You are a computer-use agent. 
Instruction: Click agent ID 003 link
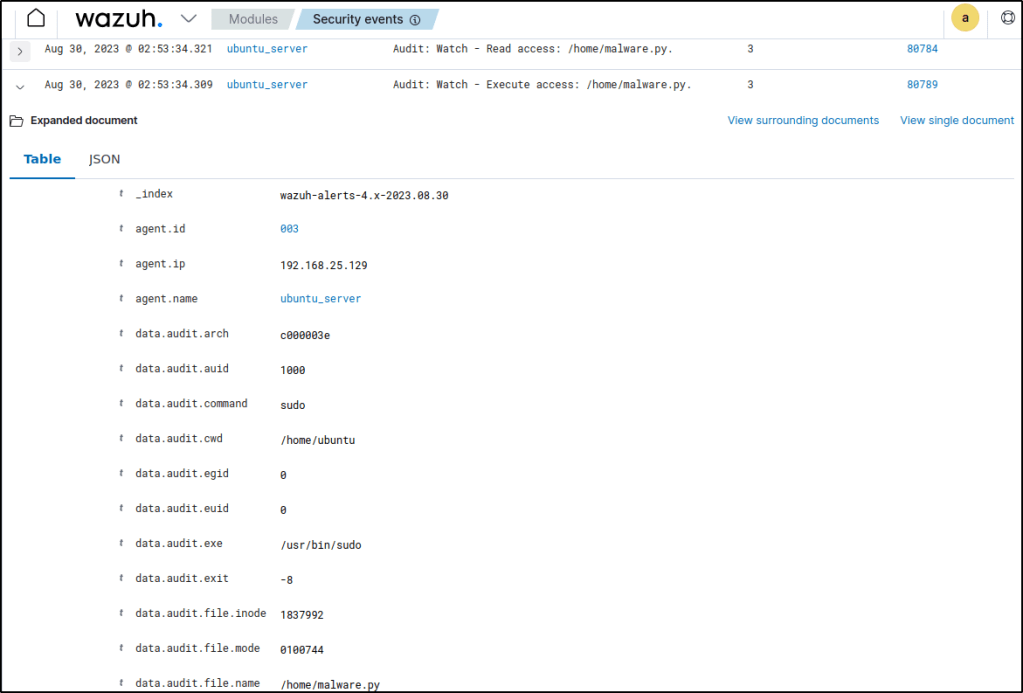click(289, 229)
